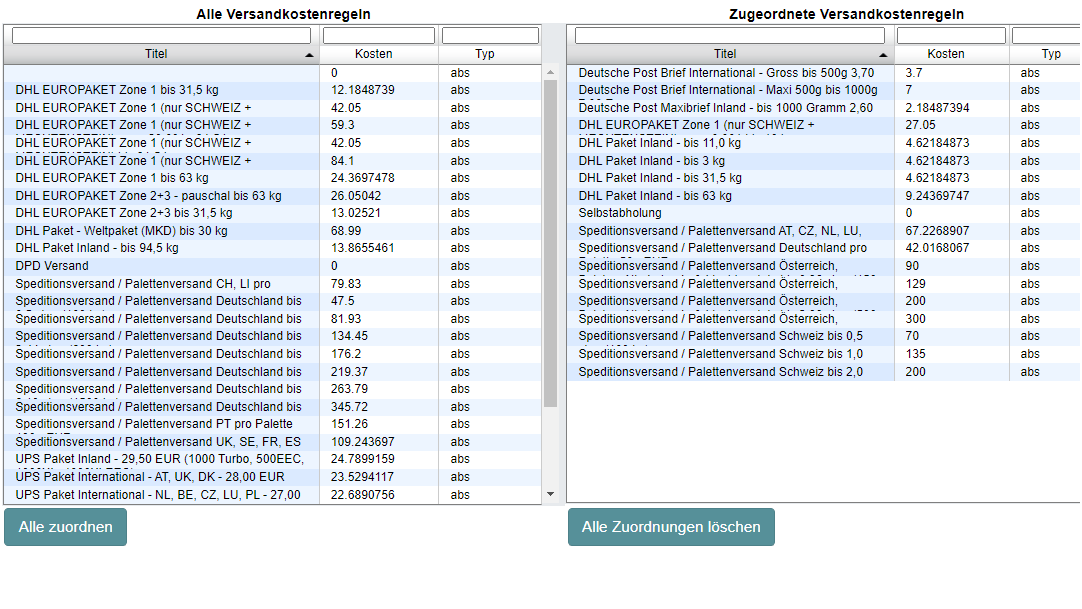
Task: Select DHL Paket Inland - bis 94,5 kg
Action: point(273,248)
